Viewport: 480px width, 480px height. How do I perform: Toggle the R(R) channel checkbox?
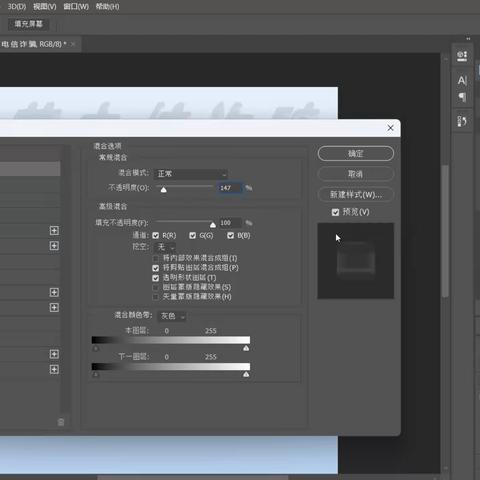[x=156, y=236]
